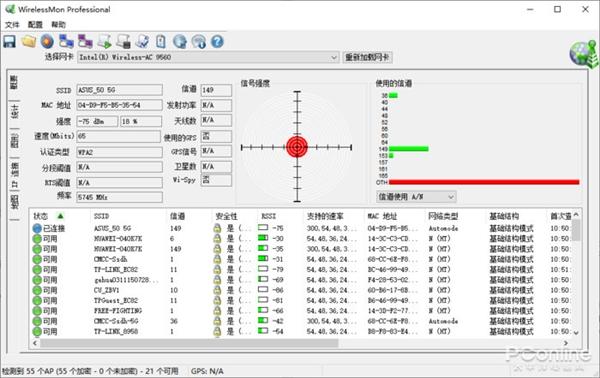Open the 配置 menu

35,25
